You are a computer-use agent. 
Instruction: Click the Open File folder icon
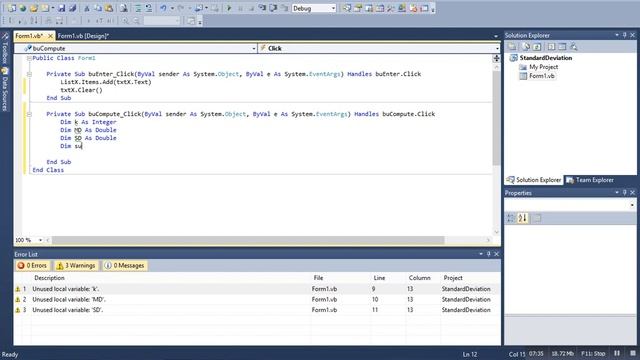point(33,8)
